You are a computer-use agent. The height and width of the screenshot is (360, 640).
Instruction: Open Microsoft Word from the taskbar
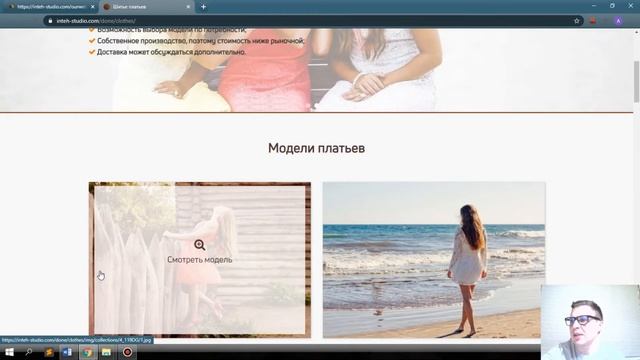click(68, 352)
